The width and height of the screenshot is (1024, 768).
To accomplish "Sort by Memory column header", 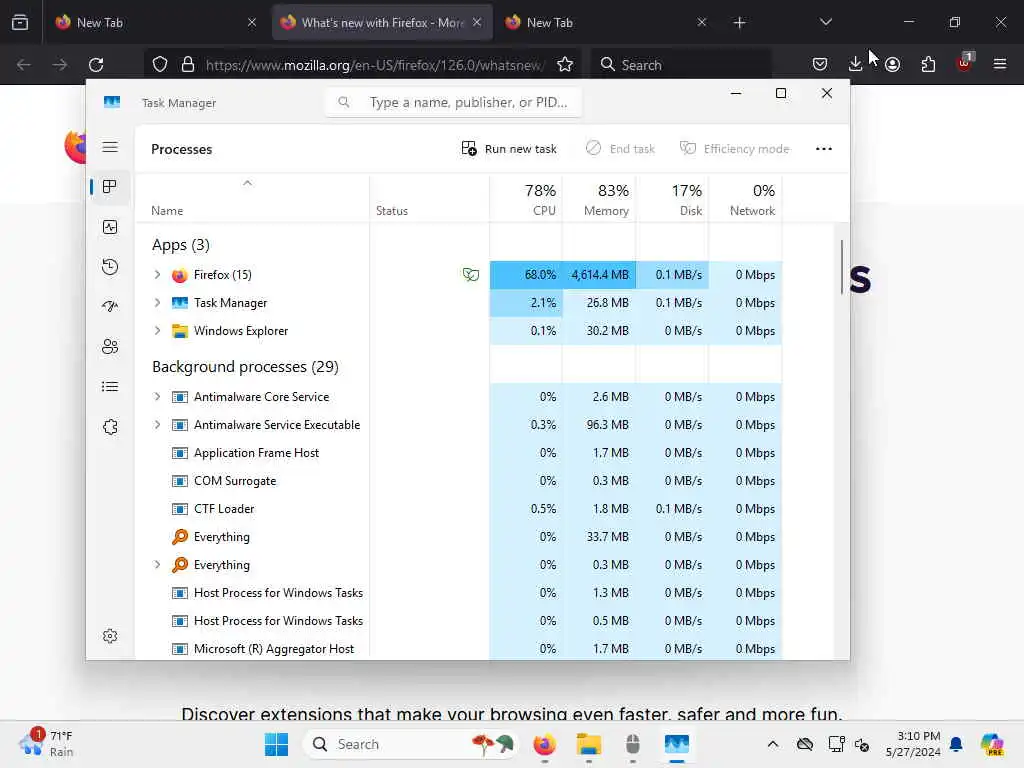I will (599, 199).
